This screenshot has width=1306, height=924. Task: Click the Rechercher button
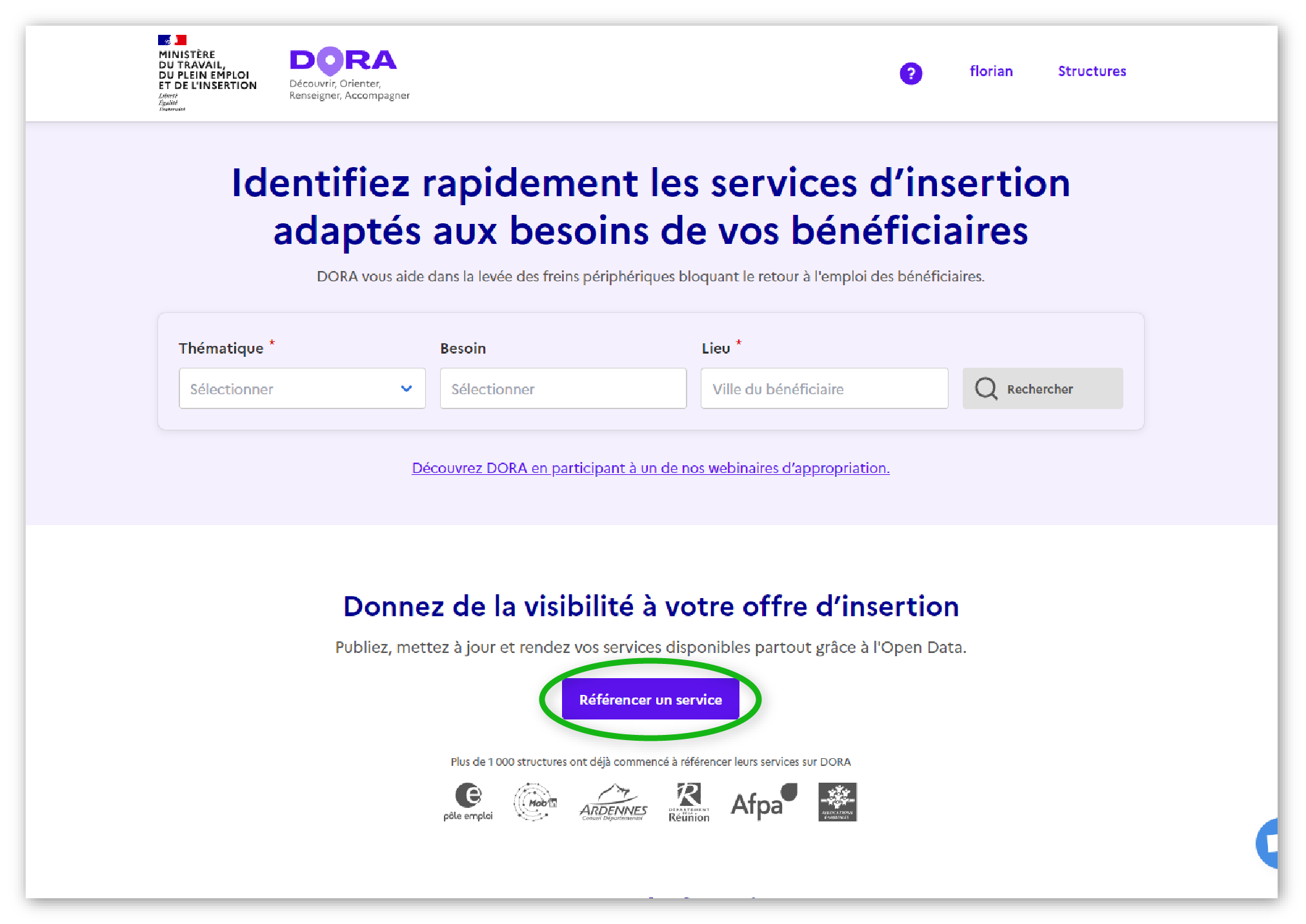point(1042,388)
